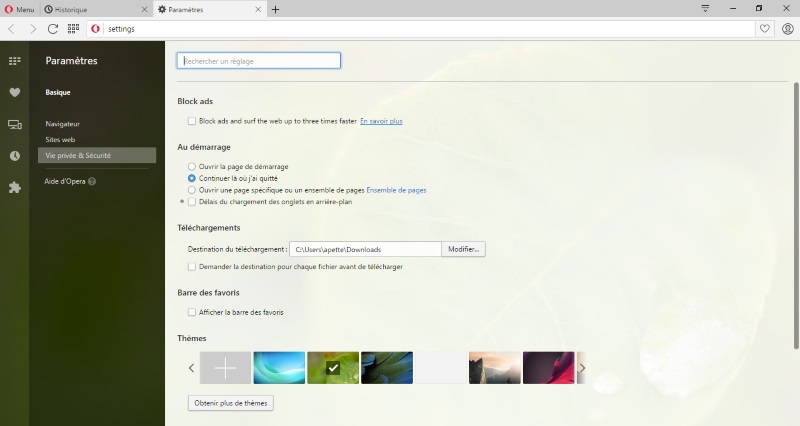Click download destination path field

pyautogui.click(x=365, y=249)
